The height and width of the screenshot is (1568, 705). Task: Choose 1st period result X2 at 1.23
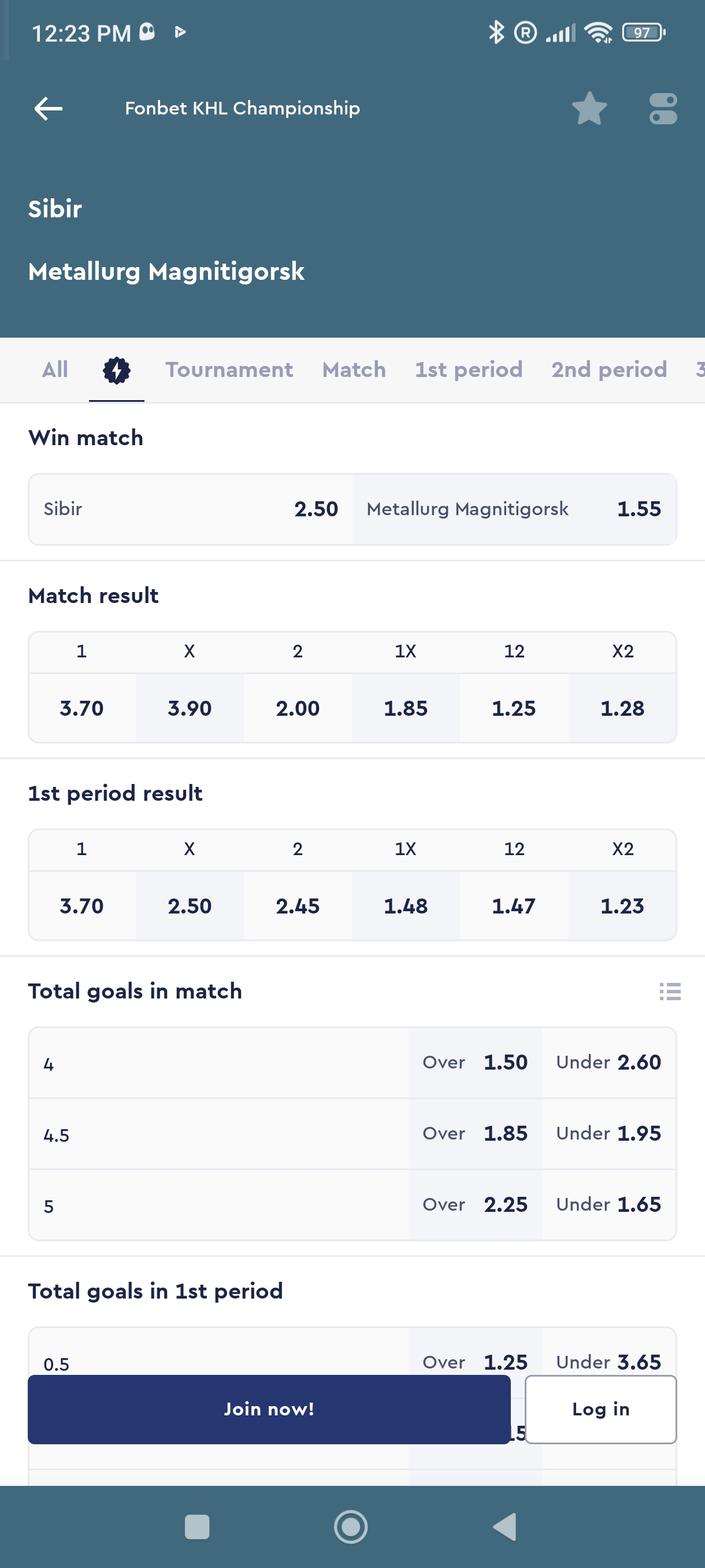click(x=622, y=906)
